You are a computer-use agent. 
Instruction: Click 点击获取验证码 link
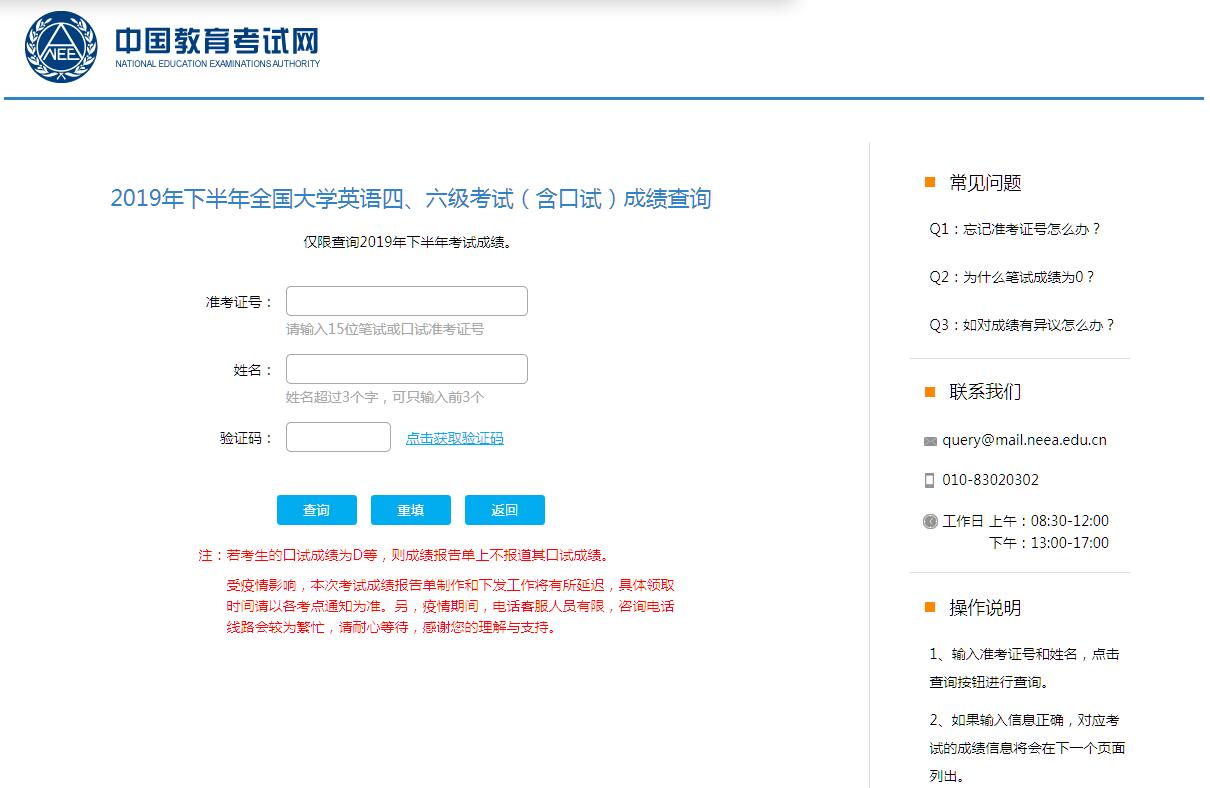pos(454,438)
